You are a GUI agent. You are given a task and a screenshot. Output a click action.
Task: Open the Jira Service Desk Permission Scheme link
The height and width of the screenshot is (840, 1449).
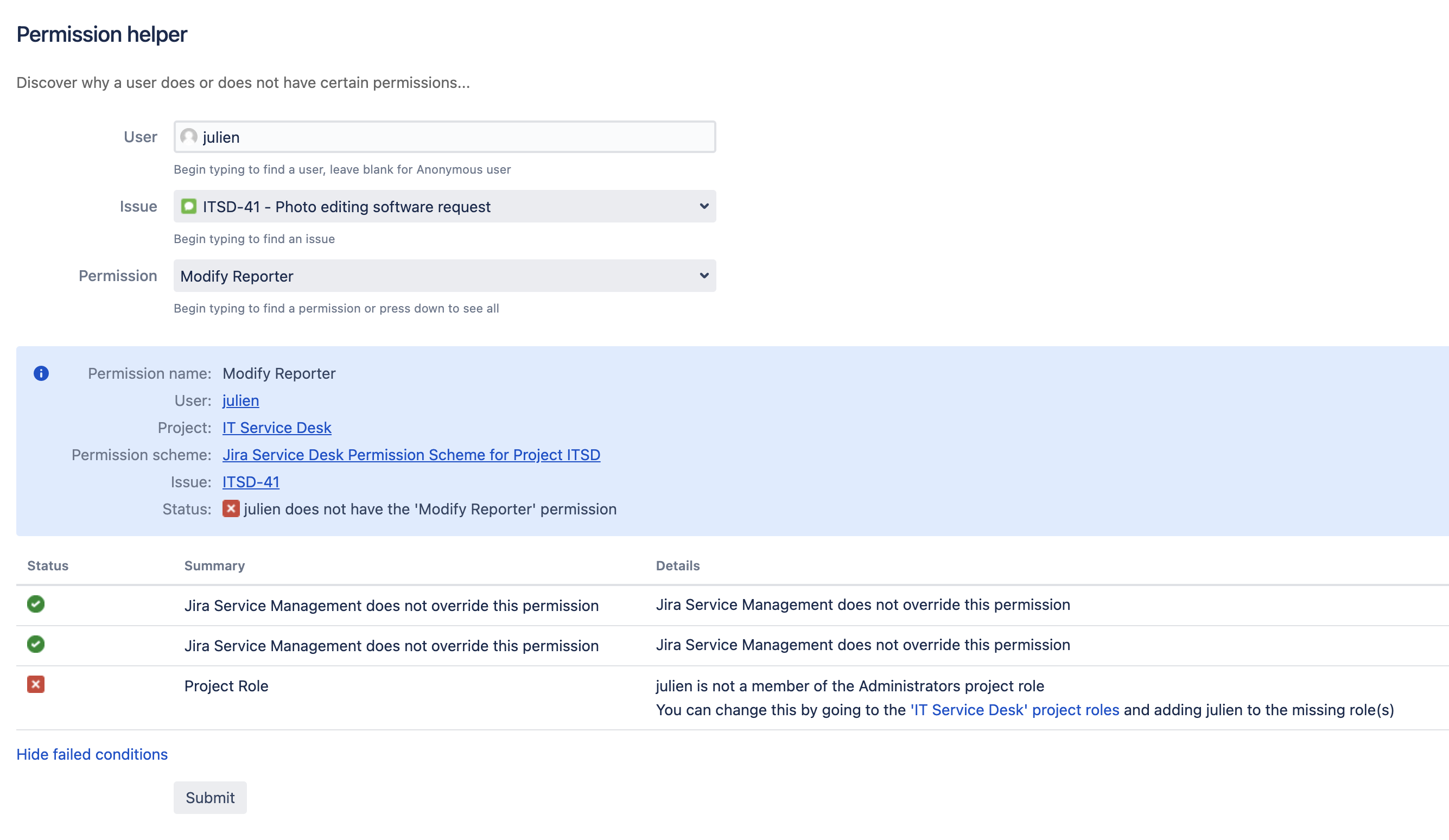(x=411, y=454)
